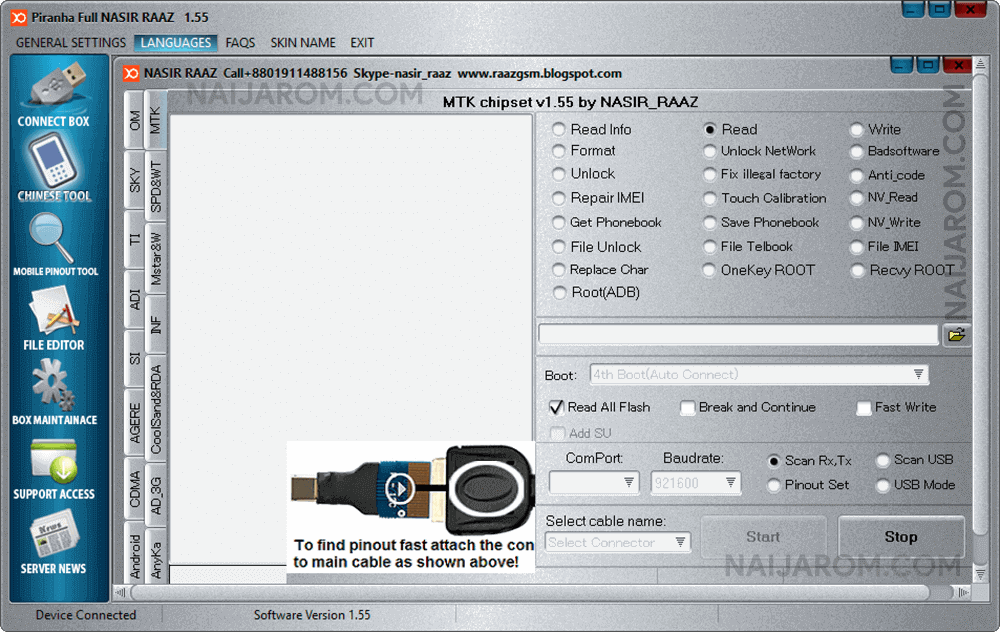Open the File Editor icon

pos(54,311)
